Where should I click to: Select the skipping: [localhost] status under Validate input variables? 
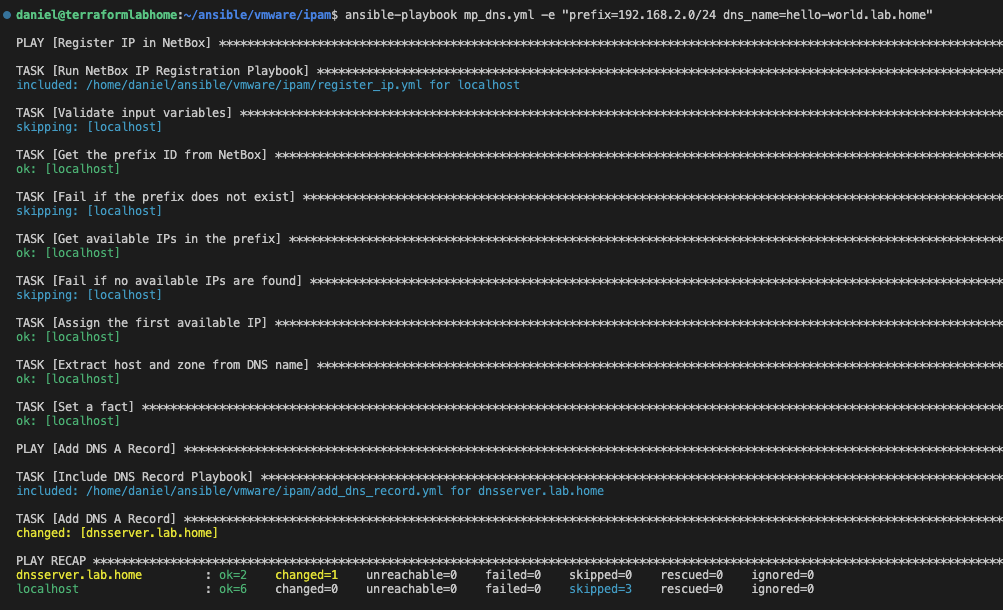point(88,127)
